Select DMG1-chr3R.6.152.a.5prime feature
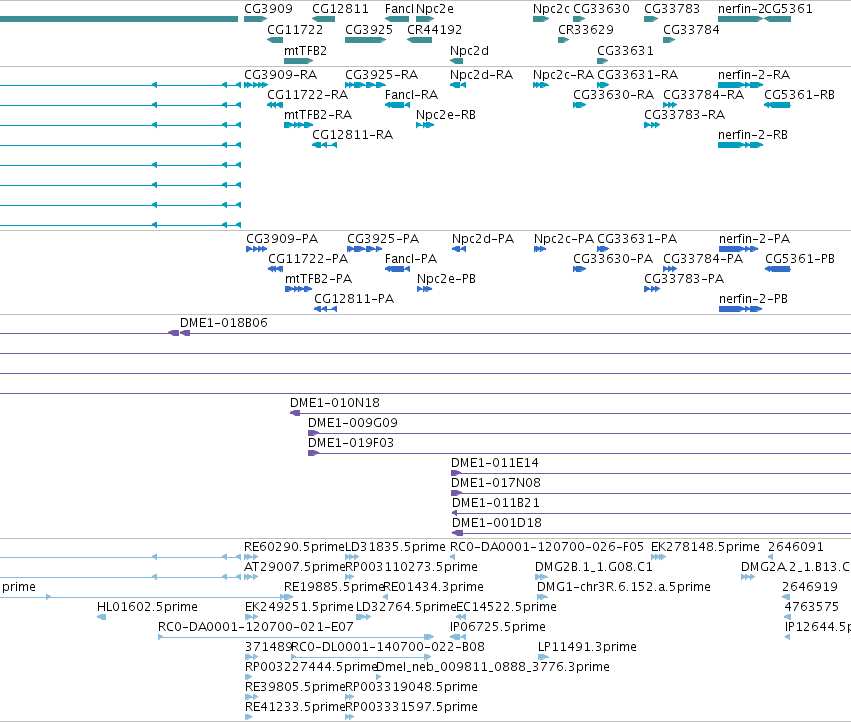 (x=542, y=597)
